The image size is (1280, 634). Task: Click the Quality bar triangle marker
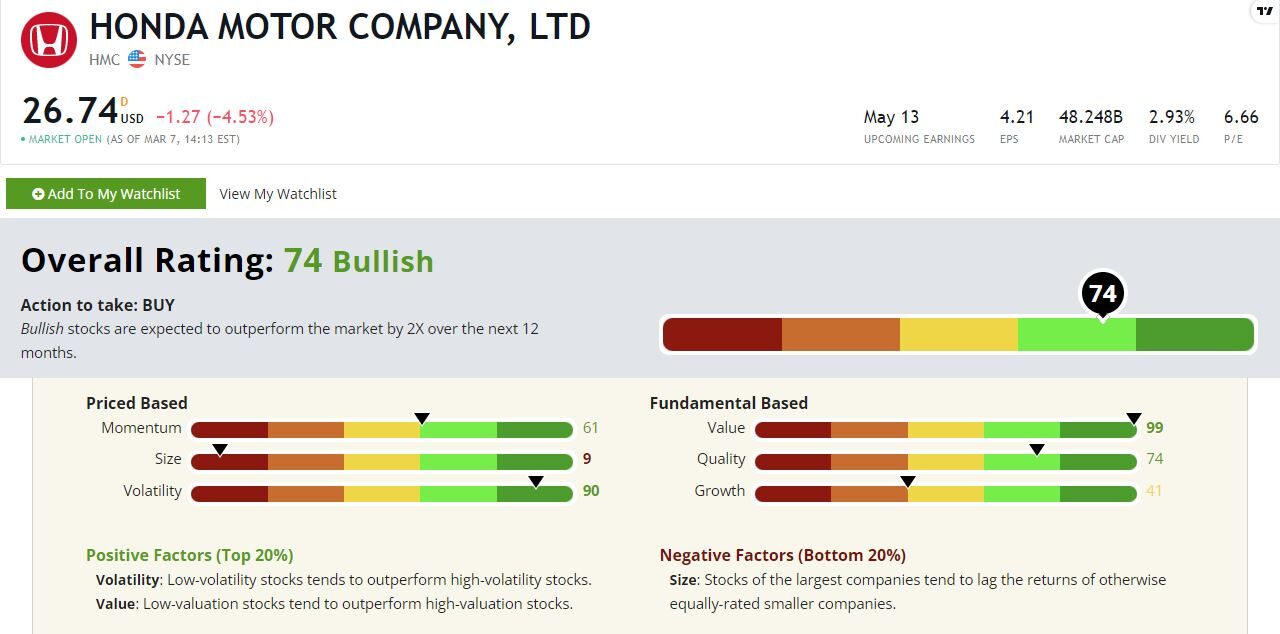1037,450
